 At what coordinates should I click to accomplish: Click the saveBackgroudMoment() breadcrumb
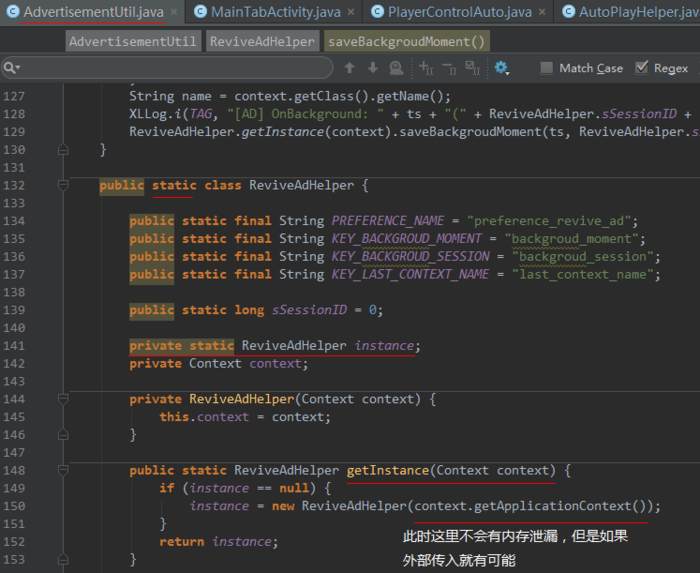click(407, 42)
